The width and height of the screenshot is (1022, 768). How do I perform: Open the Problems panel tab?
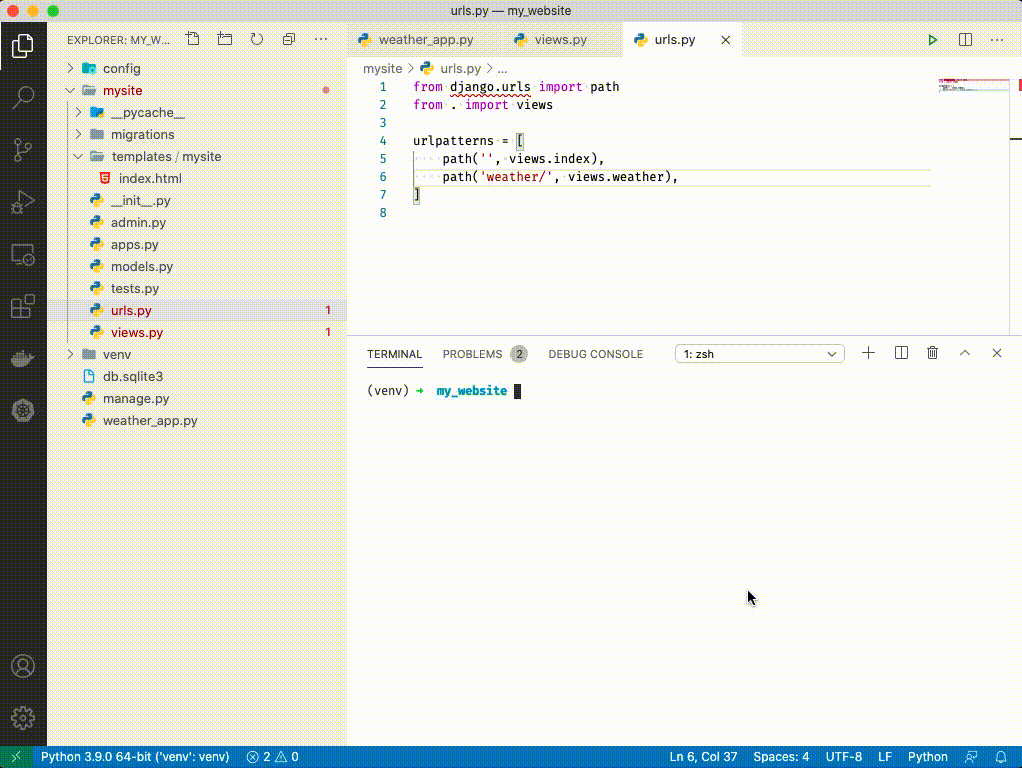472,354
